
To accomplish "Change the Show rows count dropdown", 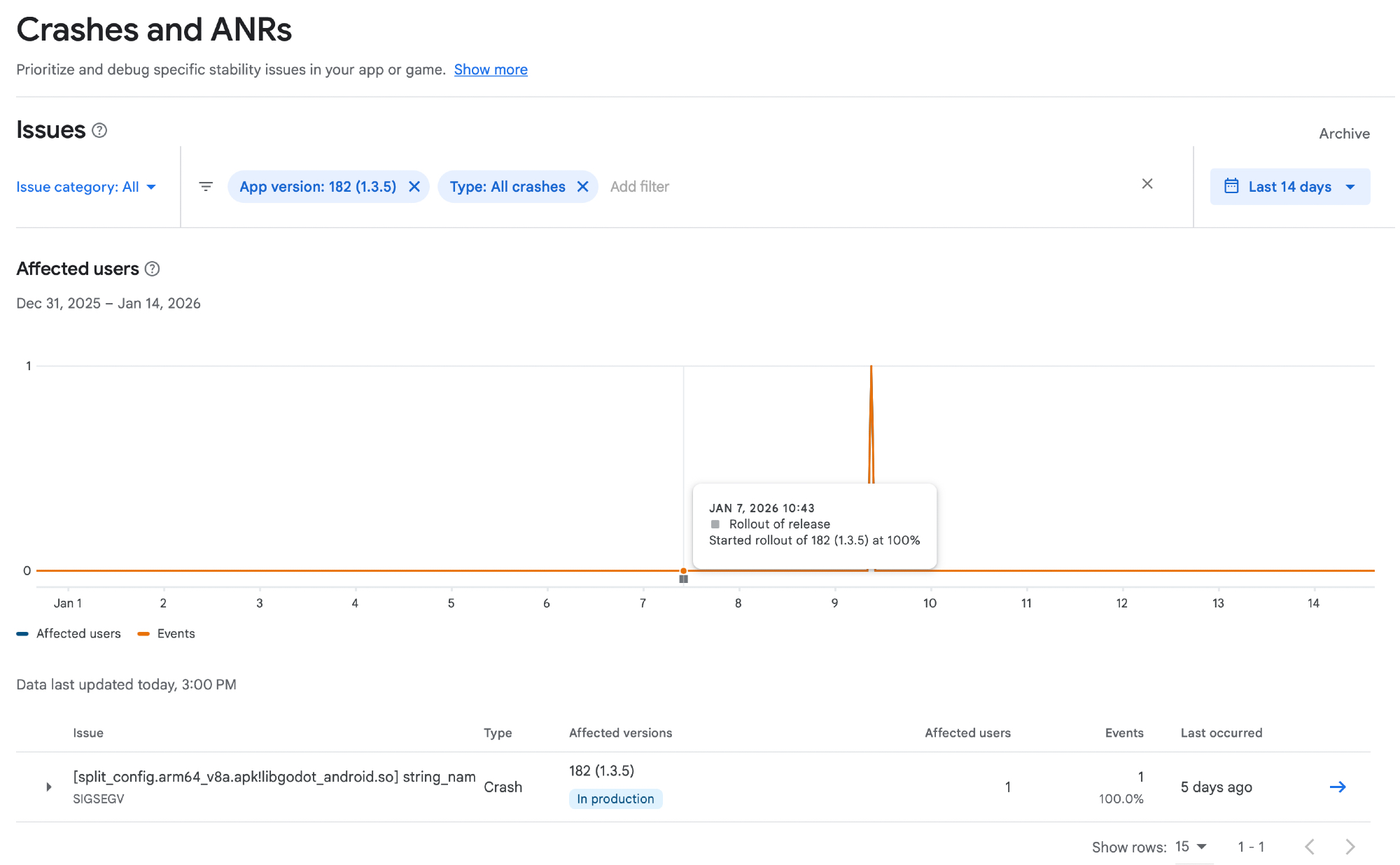I will click(1191, 847).
